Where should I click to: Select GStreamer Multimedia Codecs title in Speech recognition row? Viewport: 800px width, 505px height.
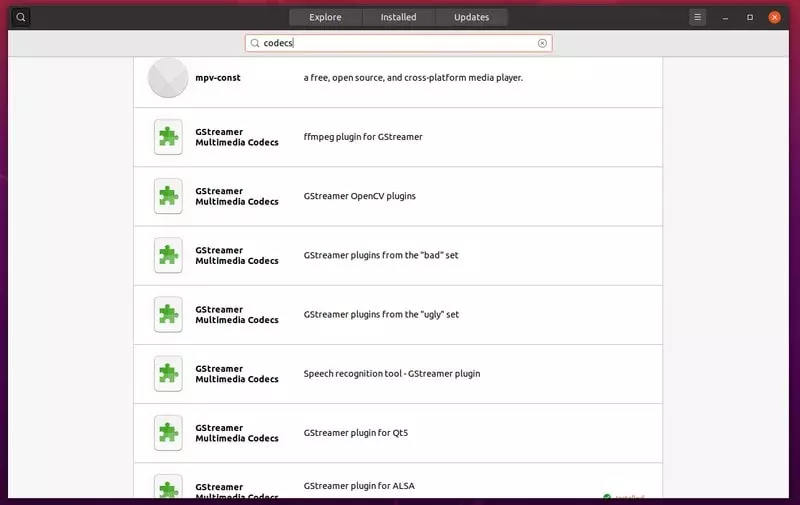pyautogui.click(x=237, y=374)
